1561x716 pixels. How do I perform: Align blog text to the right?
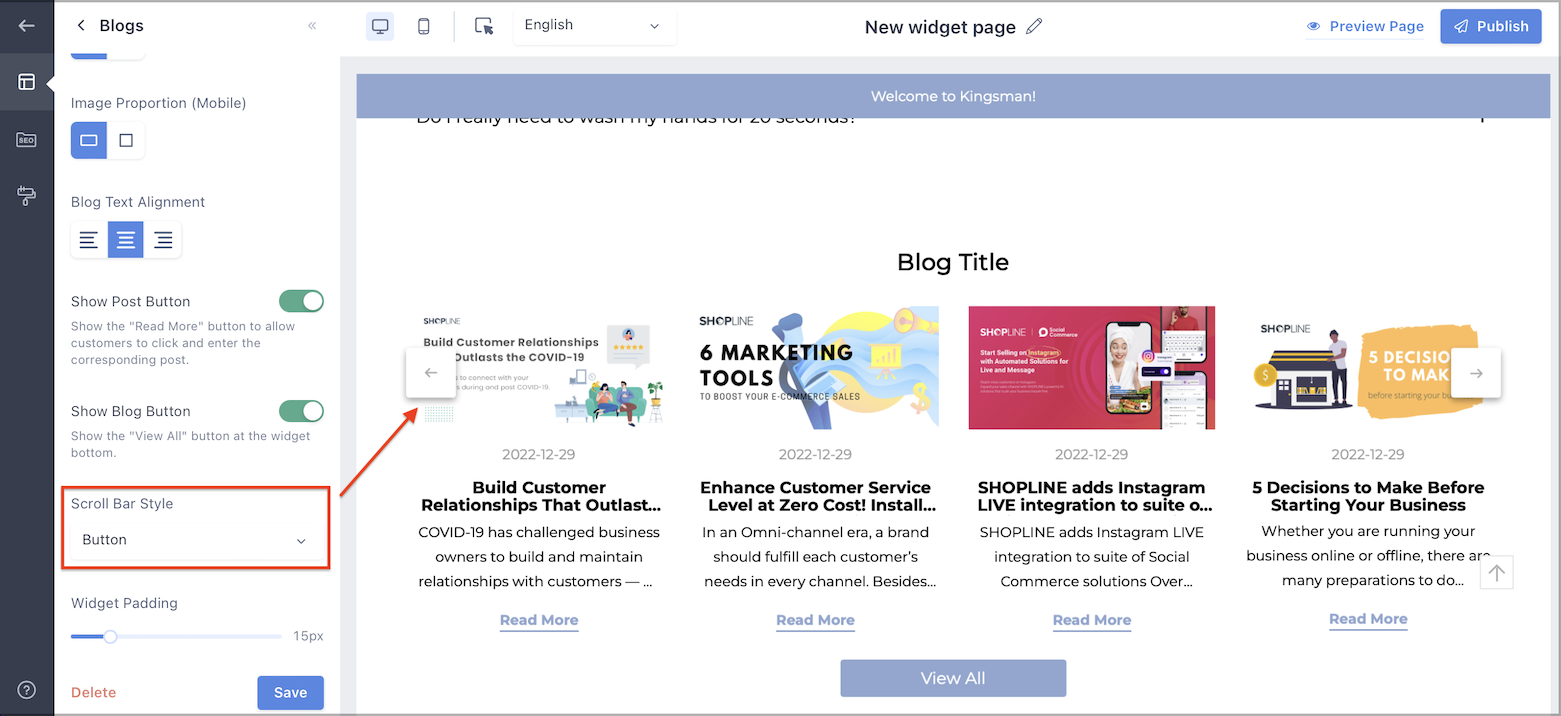(163, 240)
